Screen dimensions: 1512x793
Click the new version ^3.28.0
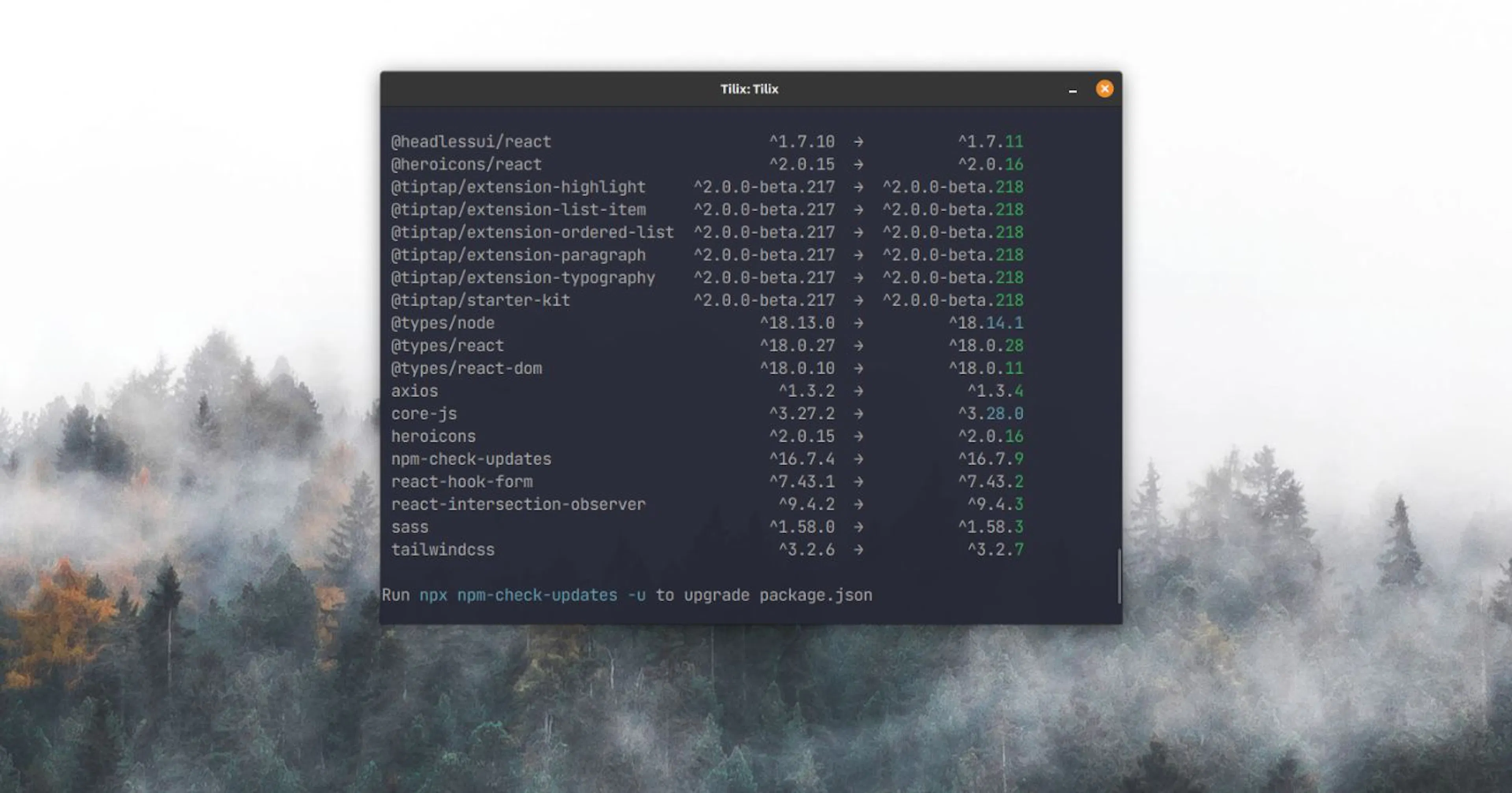pyautogui.click(x=991, y=414)
